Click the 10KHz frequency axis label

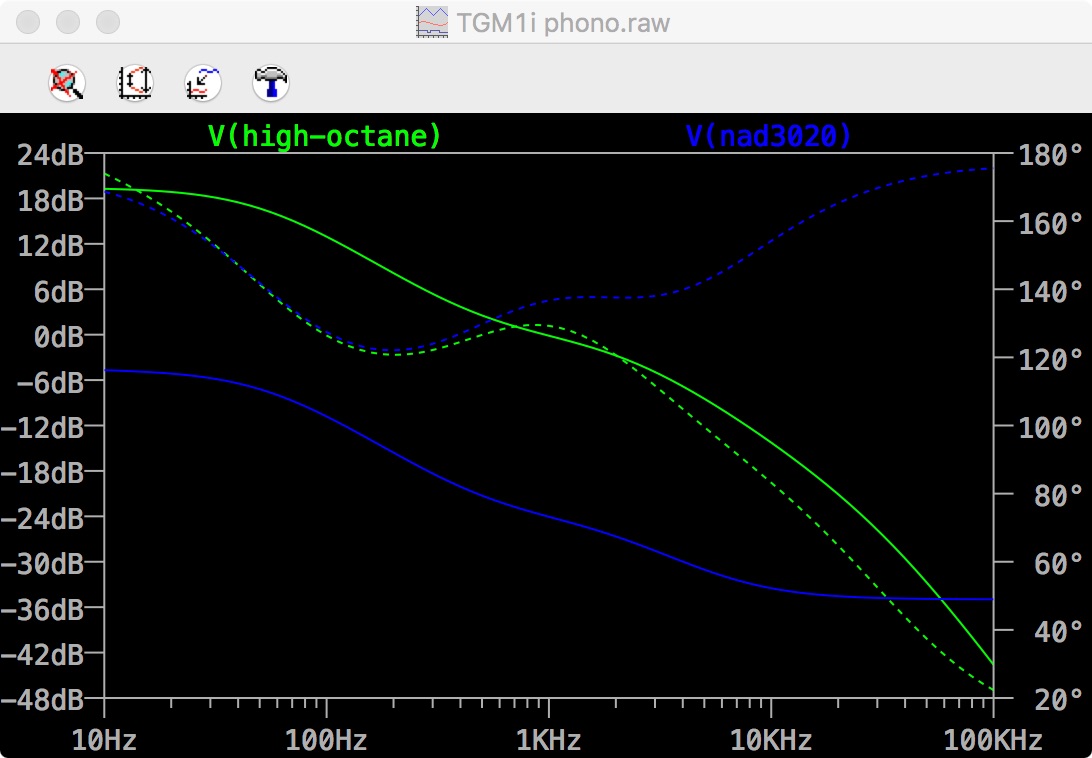pos(771,740)
